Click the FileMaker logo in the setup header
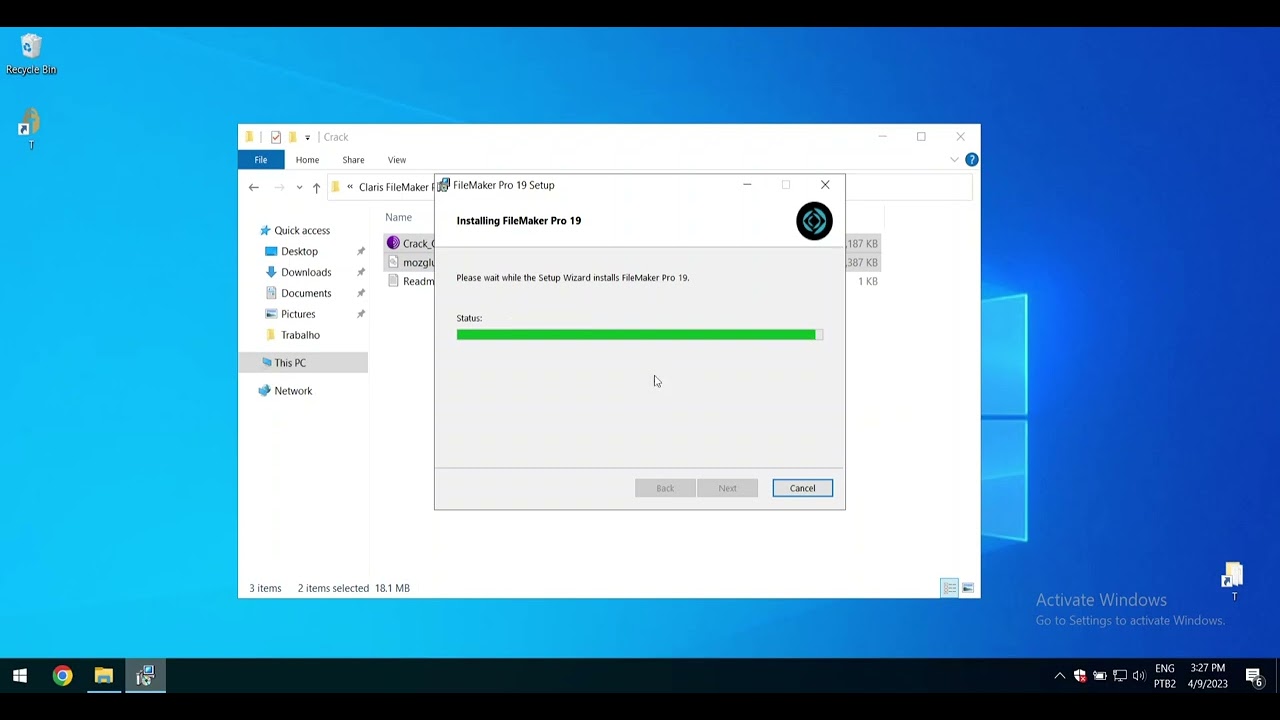This screenshot has height=720, width=1280. [814, 221]
